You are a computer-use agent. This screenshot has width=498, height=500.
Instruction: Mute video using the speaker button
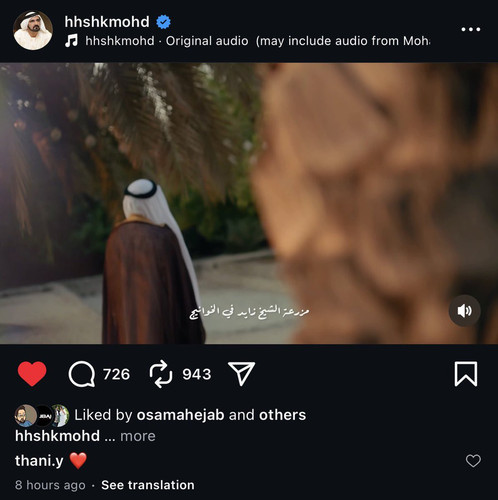pyautogui.click(x=464, y=311)
